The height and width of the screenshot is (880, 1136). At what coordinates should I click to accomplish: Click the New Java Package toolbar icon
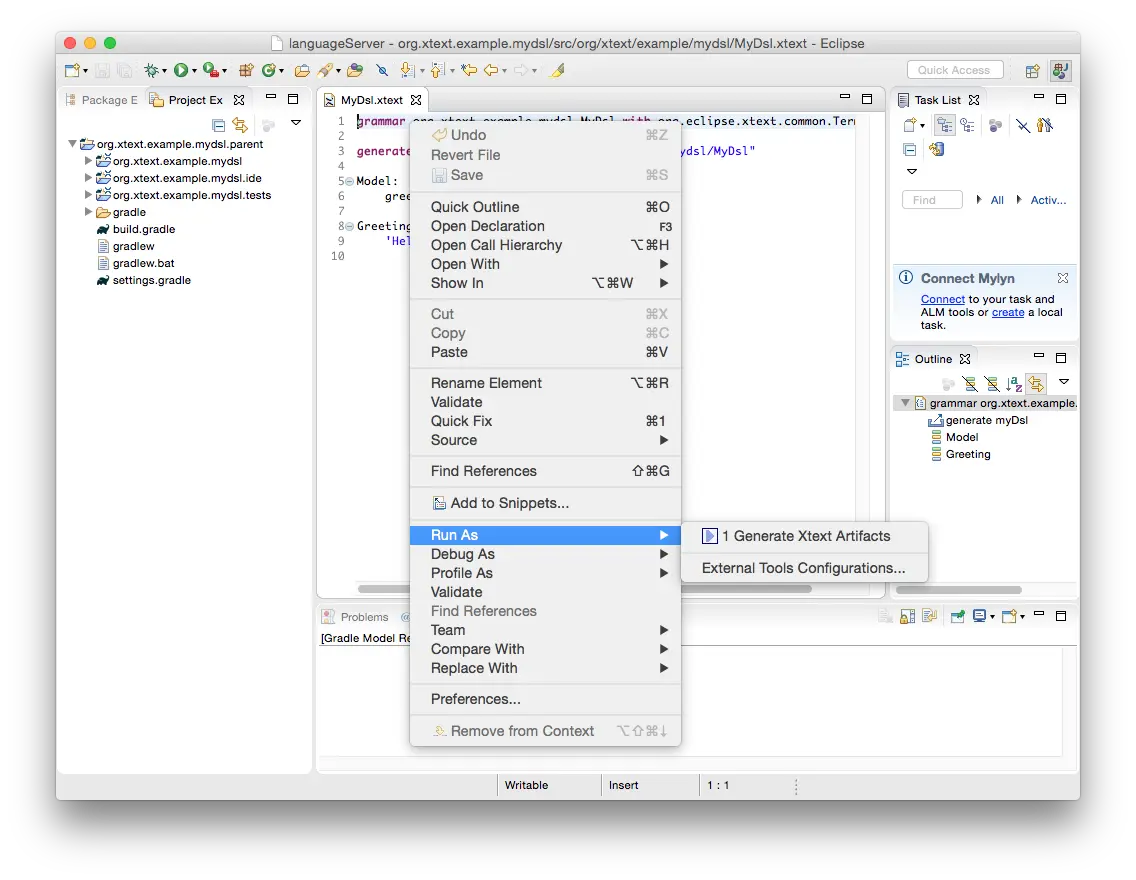246,70
